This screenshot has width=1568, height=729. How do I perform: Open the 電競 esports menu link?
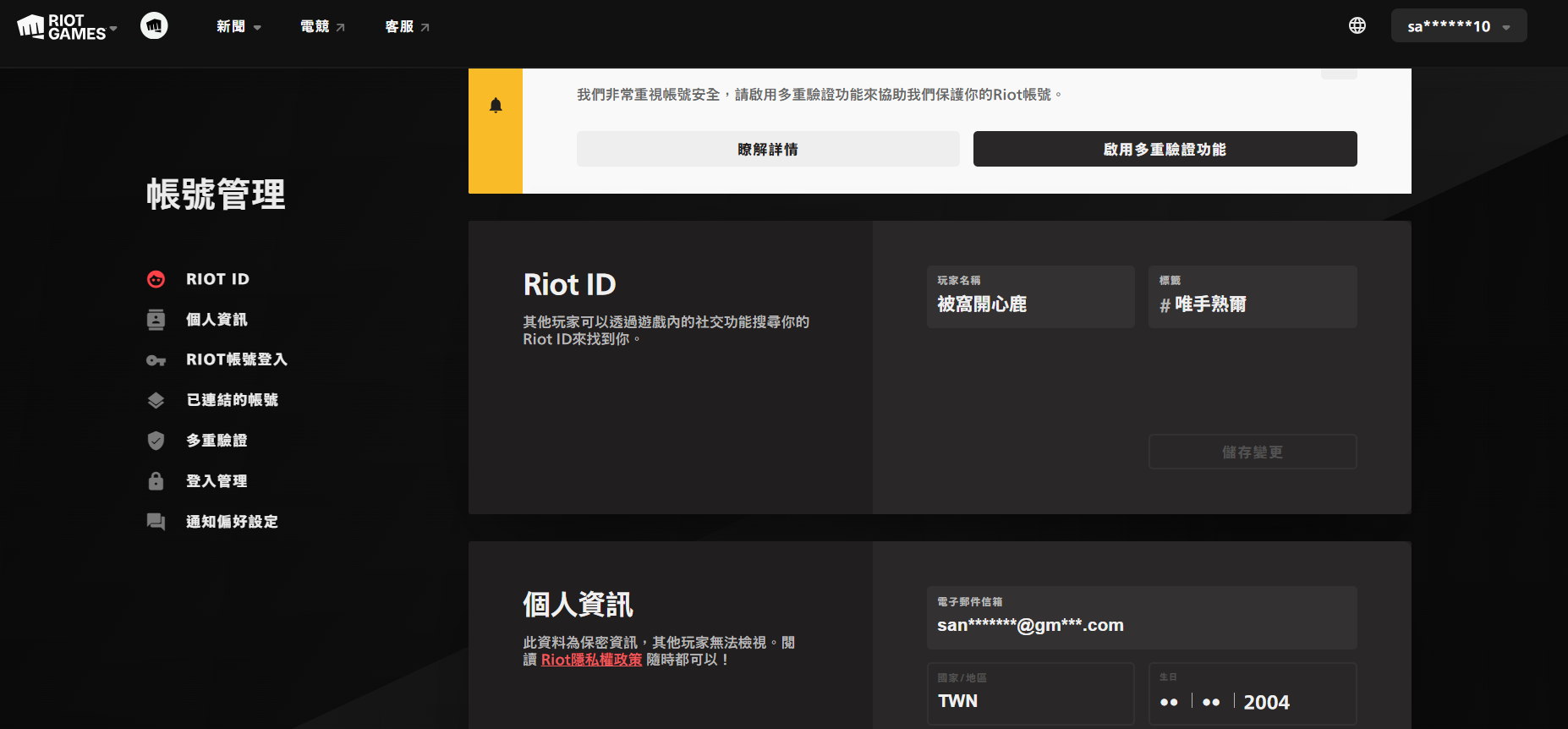[x=322, y=27]
